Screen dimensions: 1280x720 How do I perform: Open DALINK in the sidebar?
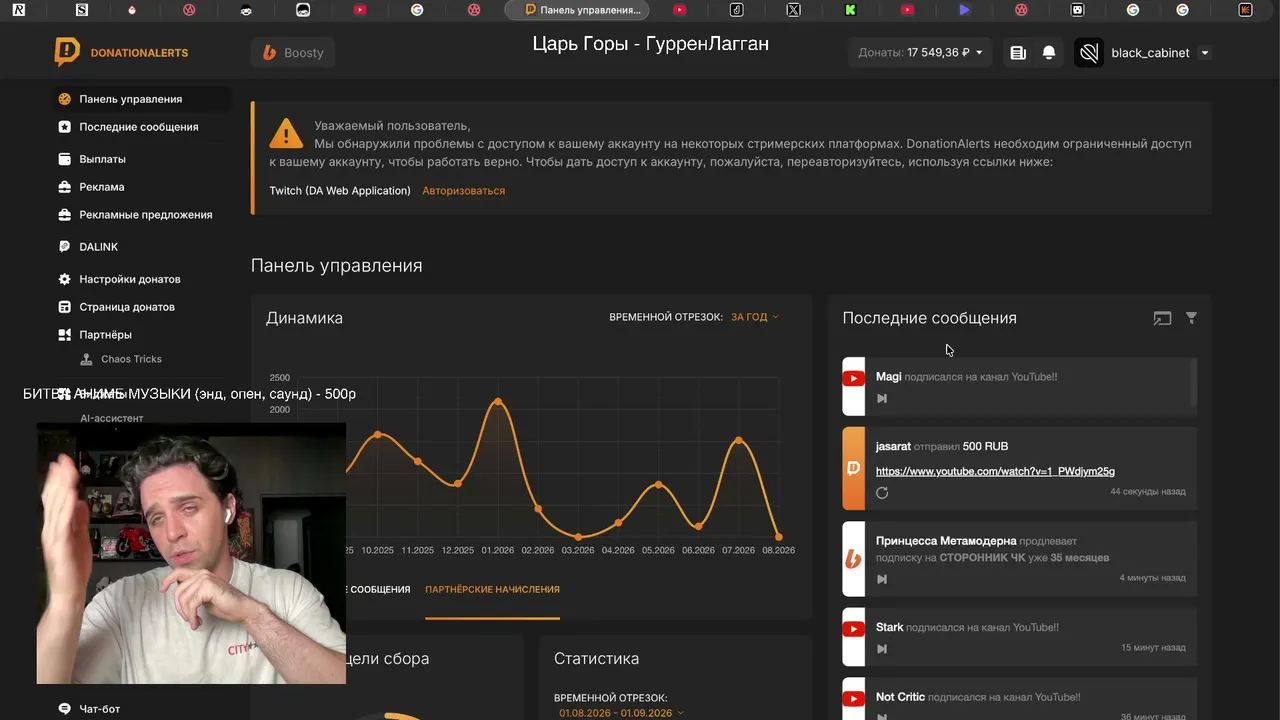click(99, 247)
